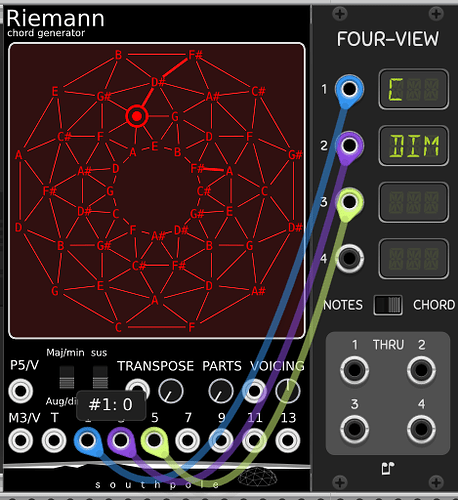Flip the sus switch
Viewport: 458px width, 500px height.
[100, 377]
